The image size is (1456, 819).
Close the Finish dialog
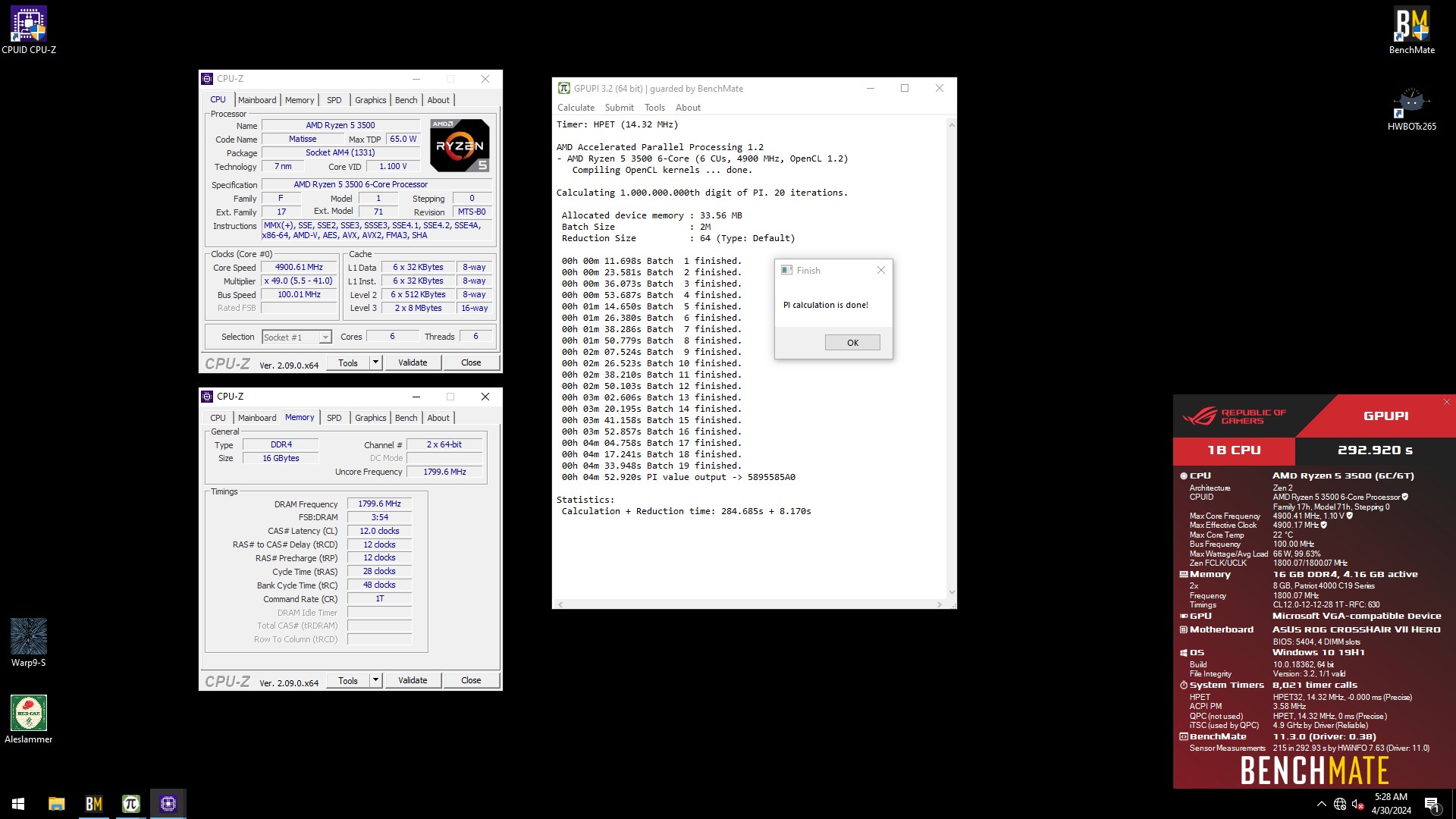880,270
